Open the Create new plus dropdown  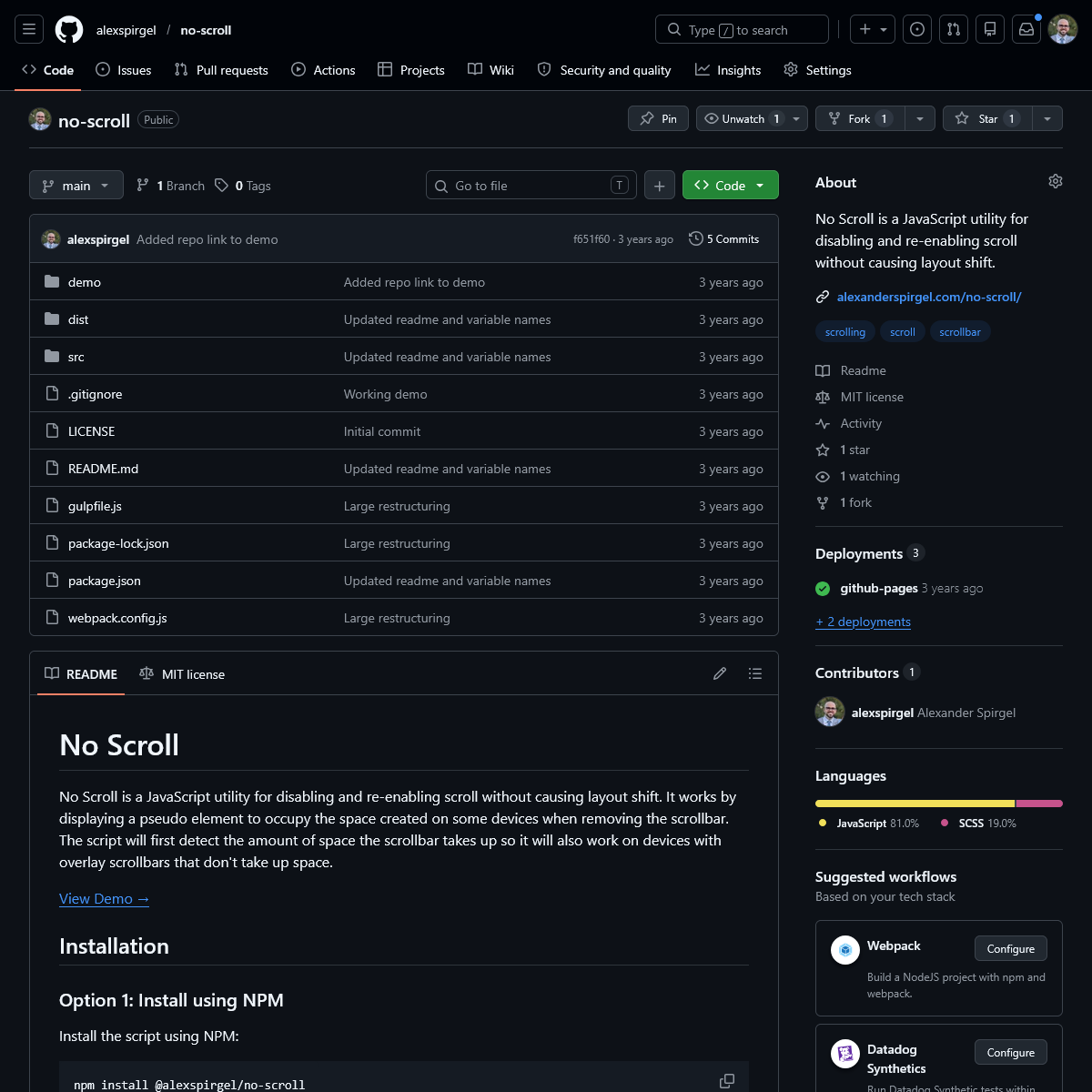click(x=872, y=30)
